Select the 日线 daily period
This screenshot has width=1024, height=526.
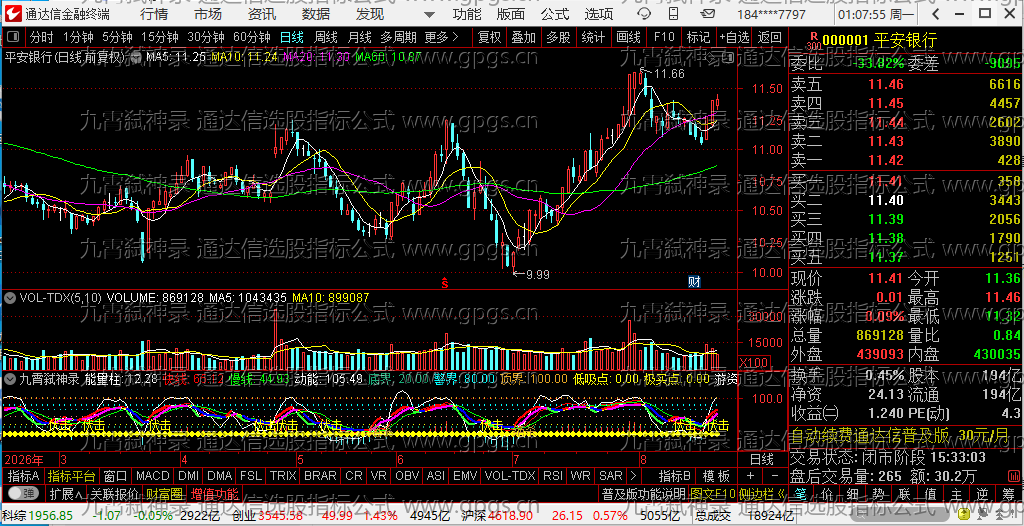coord(291,37)
